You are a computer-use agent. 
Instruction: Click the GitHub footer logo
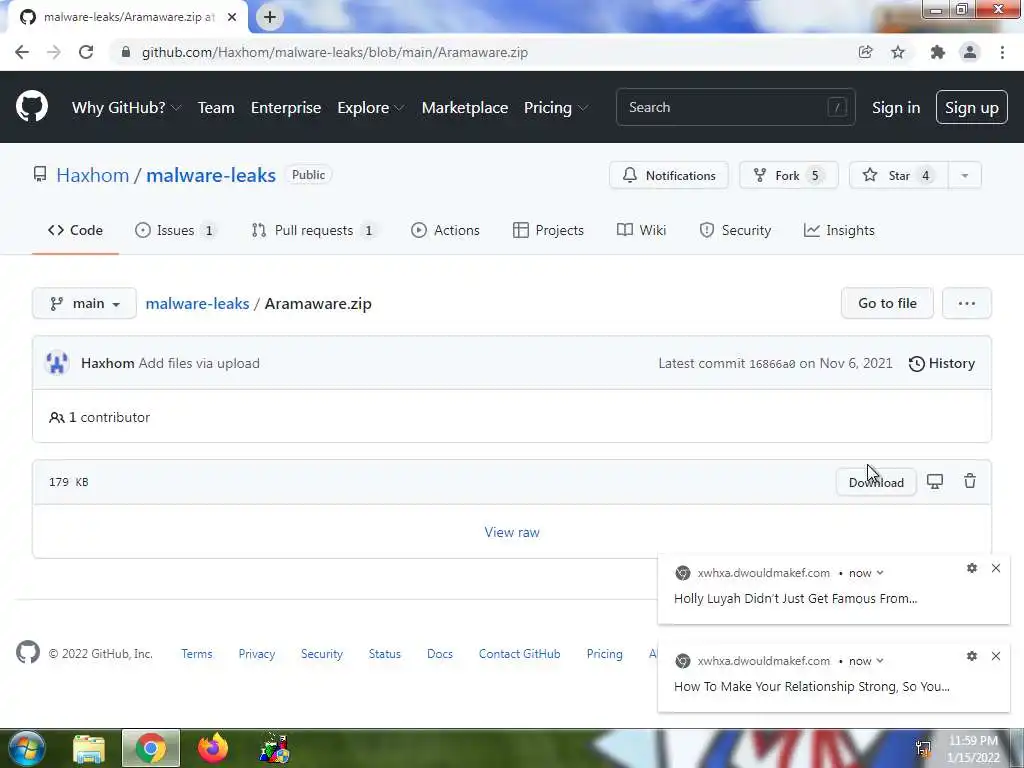click(28, 652)
